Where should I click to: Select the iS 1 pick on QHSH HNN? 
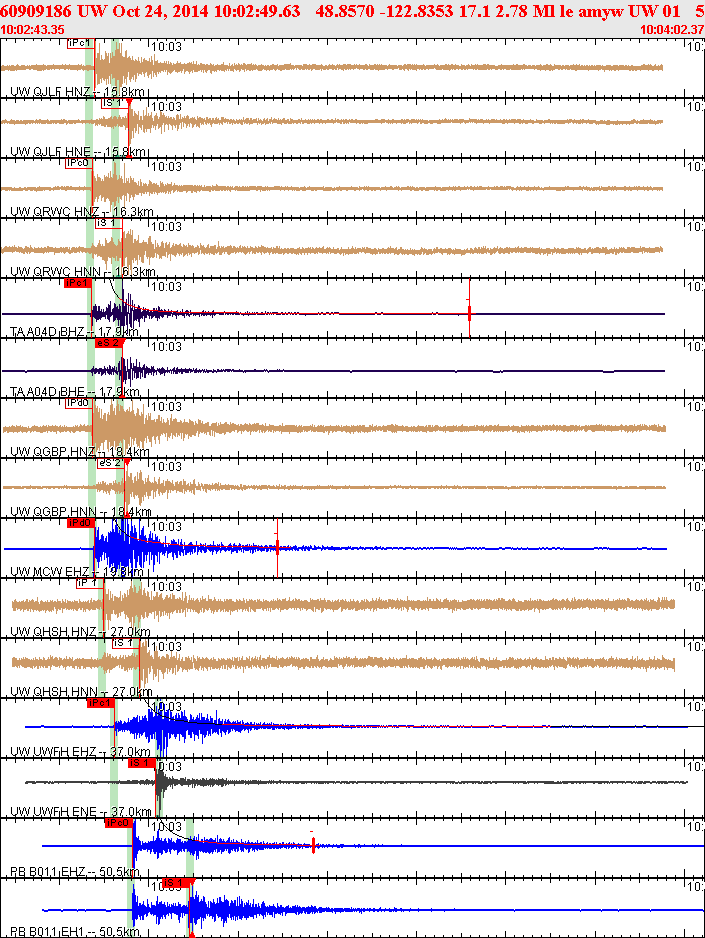tap(126, 642)
